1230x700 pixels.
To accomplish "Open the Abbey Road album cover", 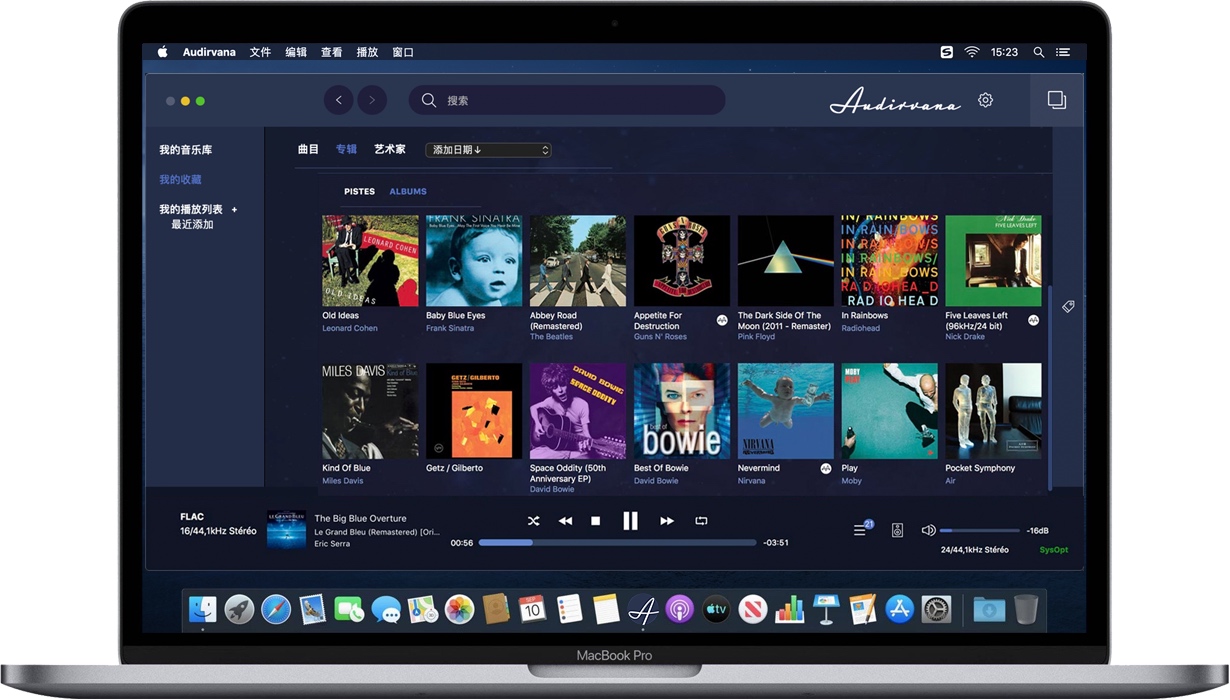I will pyautogui.click(x=577, y=259).
